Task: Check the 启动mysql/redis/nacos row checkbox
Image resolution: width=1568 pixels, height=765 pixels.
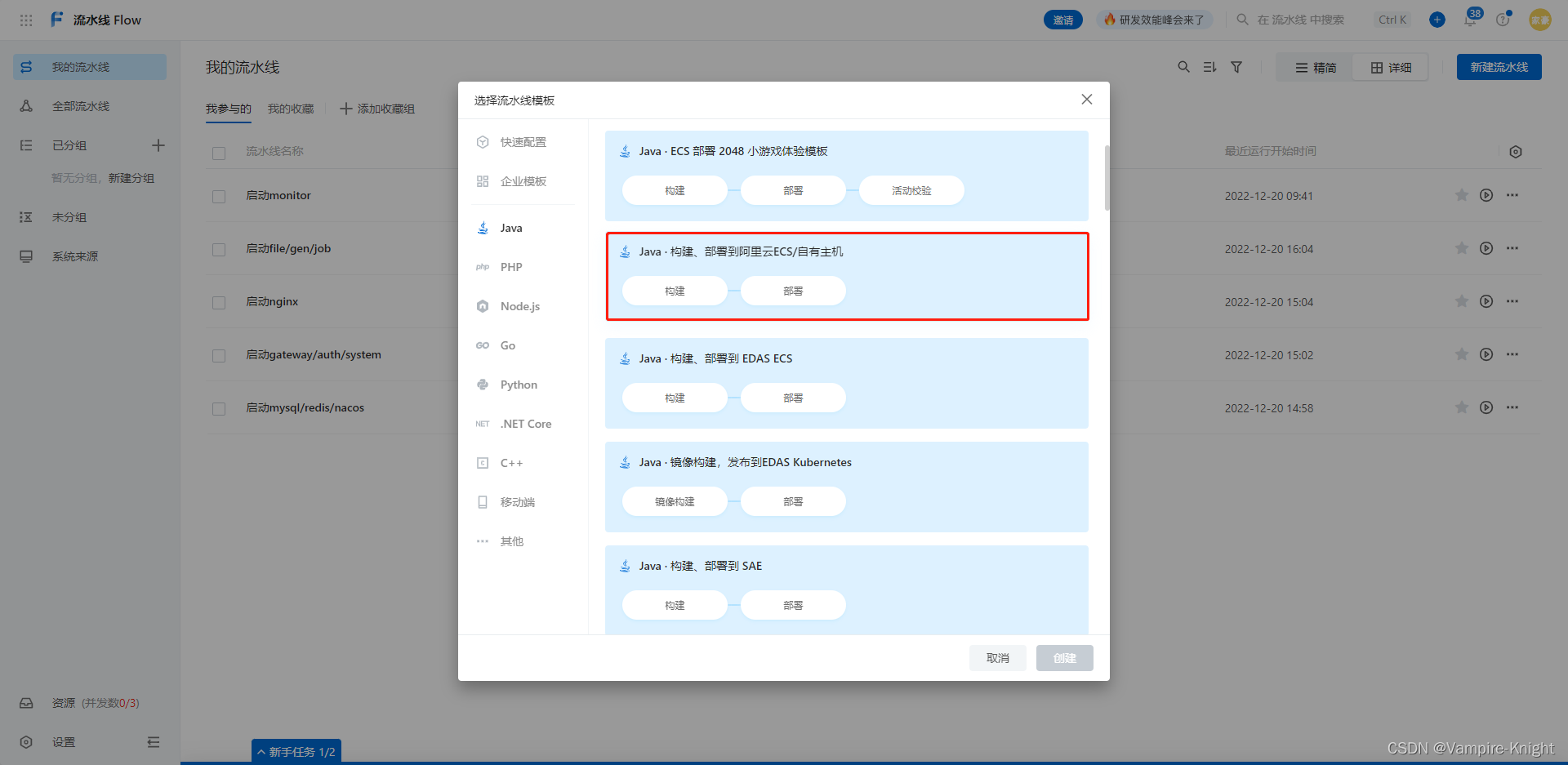Action: coord(219,409)
